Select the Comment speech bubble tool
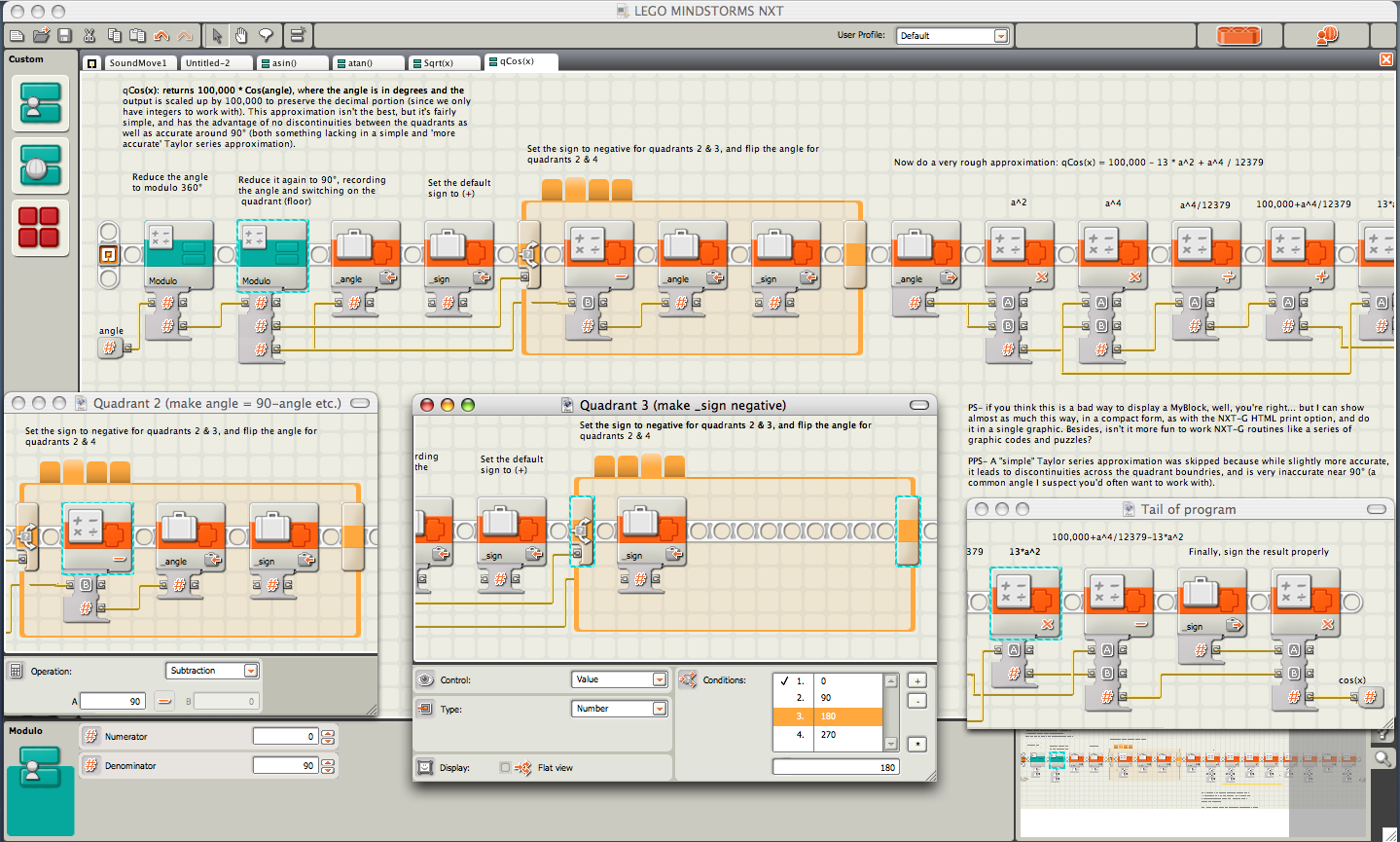This screenshot has width=1400, height=842. (x=265, y=36)
